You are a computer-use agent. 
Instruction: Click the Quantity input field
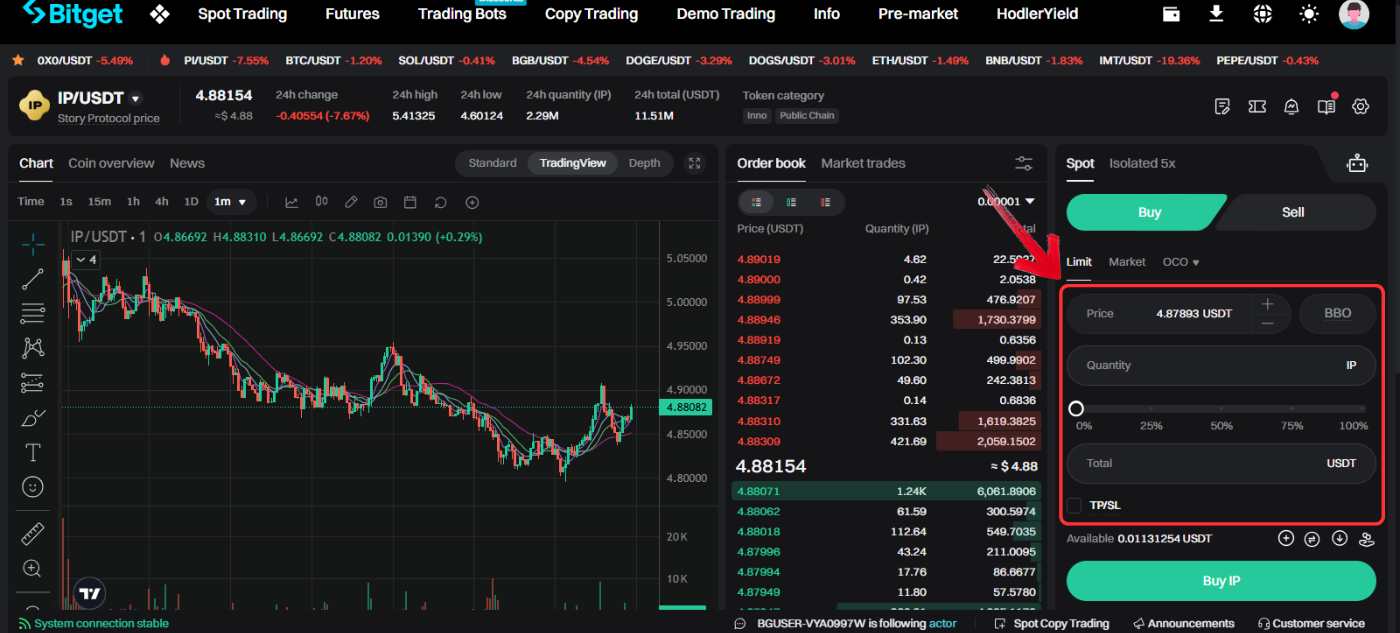pyautogui.click(x=1221, y=365)
